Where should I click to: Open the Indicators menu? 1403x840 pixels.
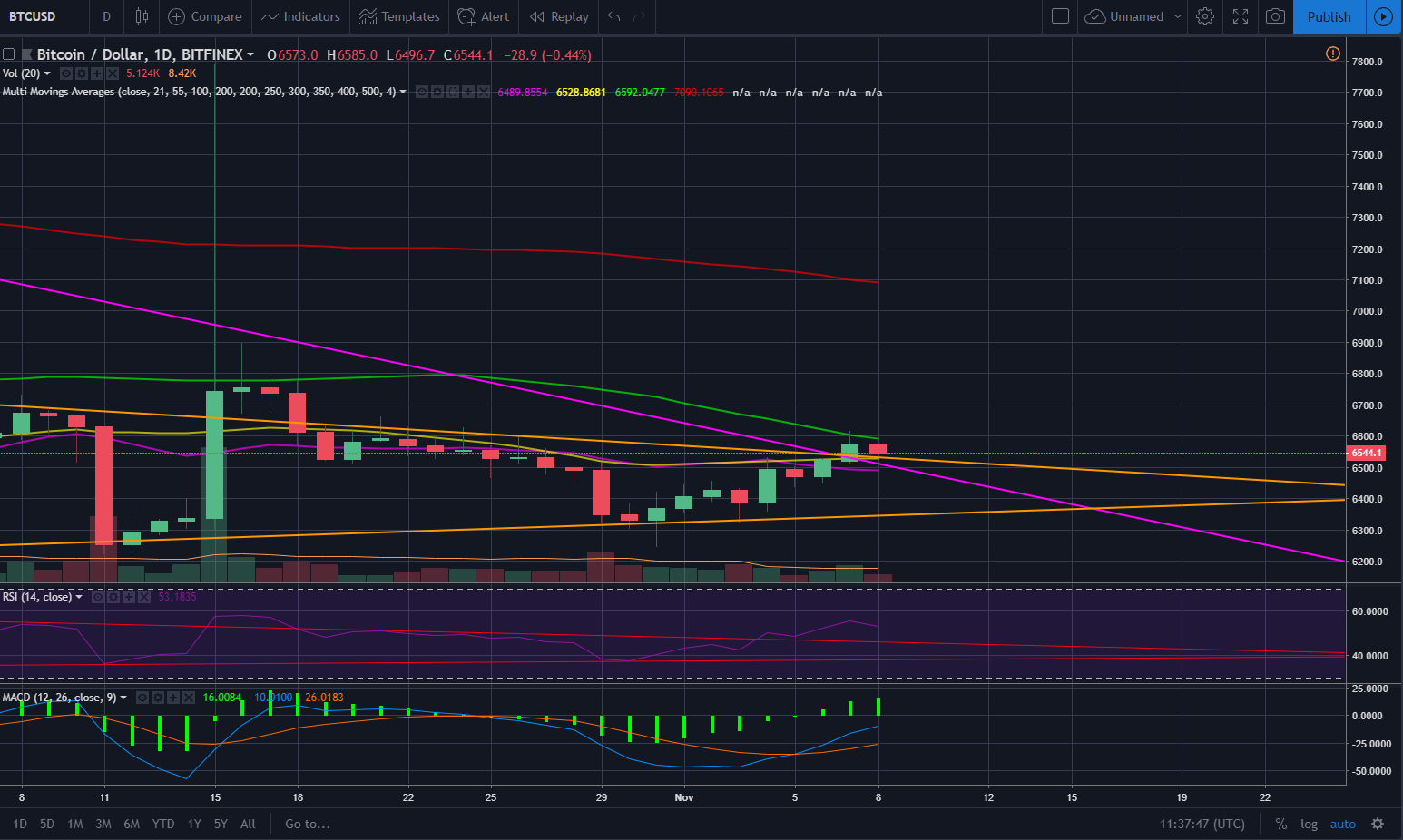click(x=300, y=16)
